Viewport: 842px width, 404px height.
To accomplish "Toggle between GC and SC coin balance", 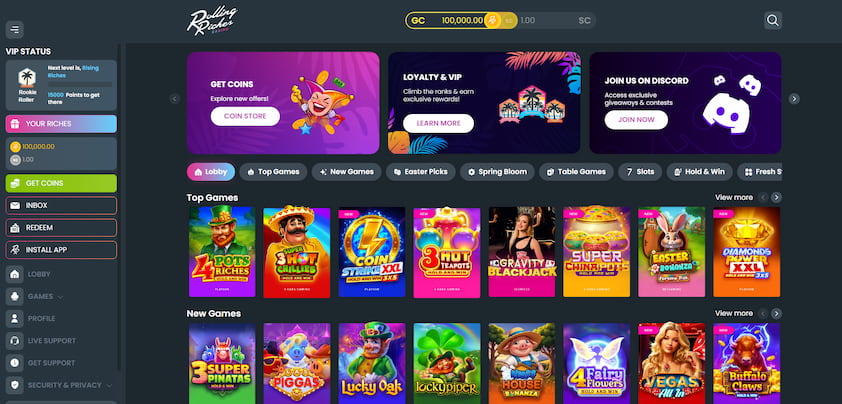I will (x=492, y=20).
